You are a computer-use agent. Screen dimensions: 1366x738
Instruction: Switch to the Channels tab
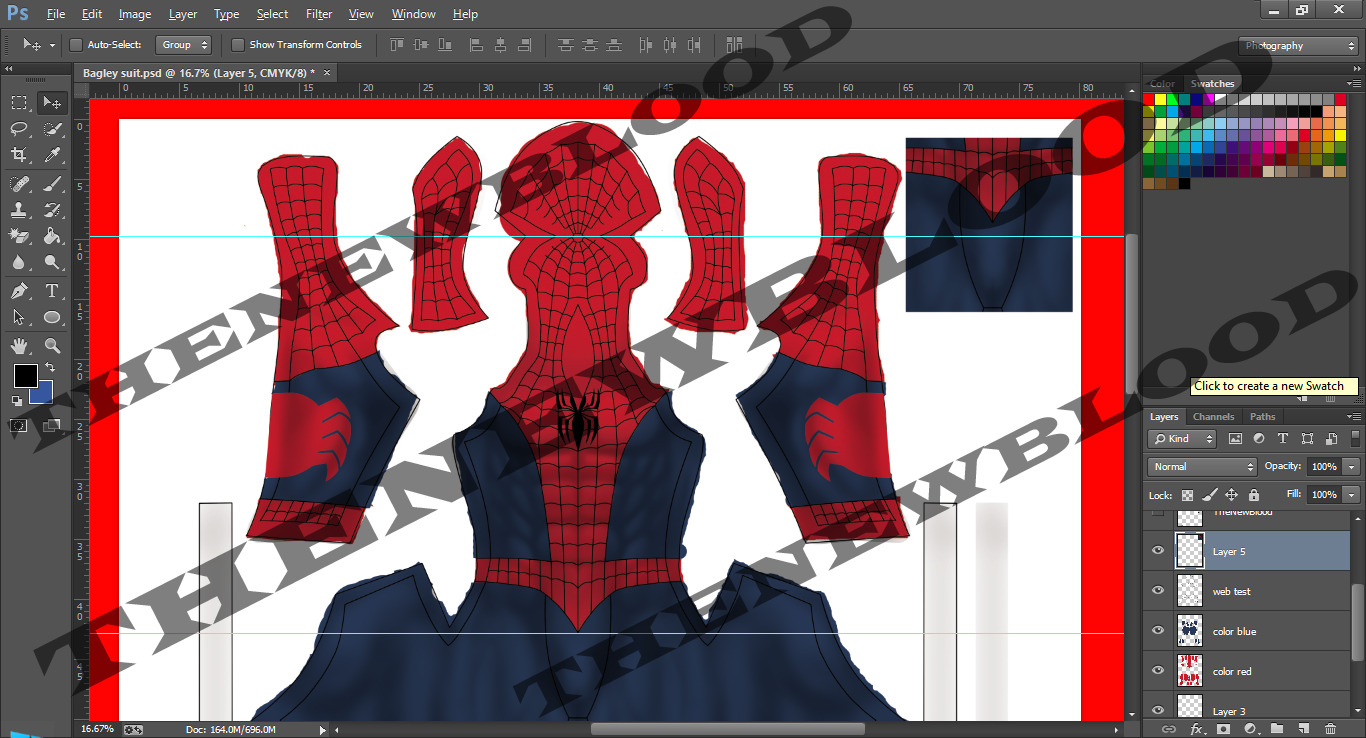1214,417
